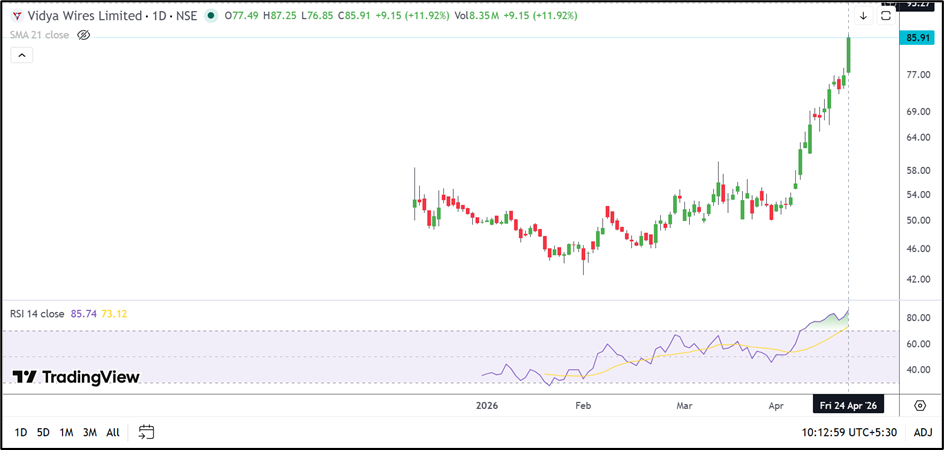Open the go-to-date calendar icon

tap(146, 432)
